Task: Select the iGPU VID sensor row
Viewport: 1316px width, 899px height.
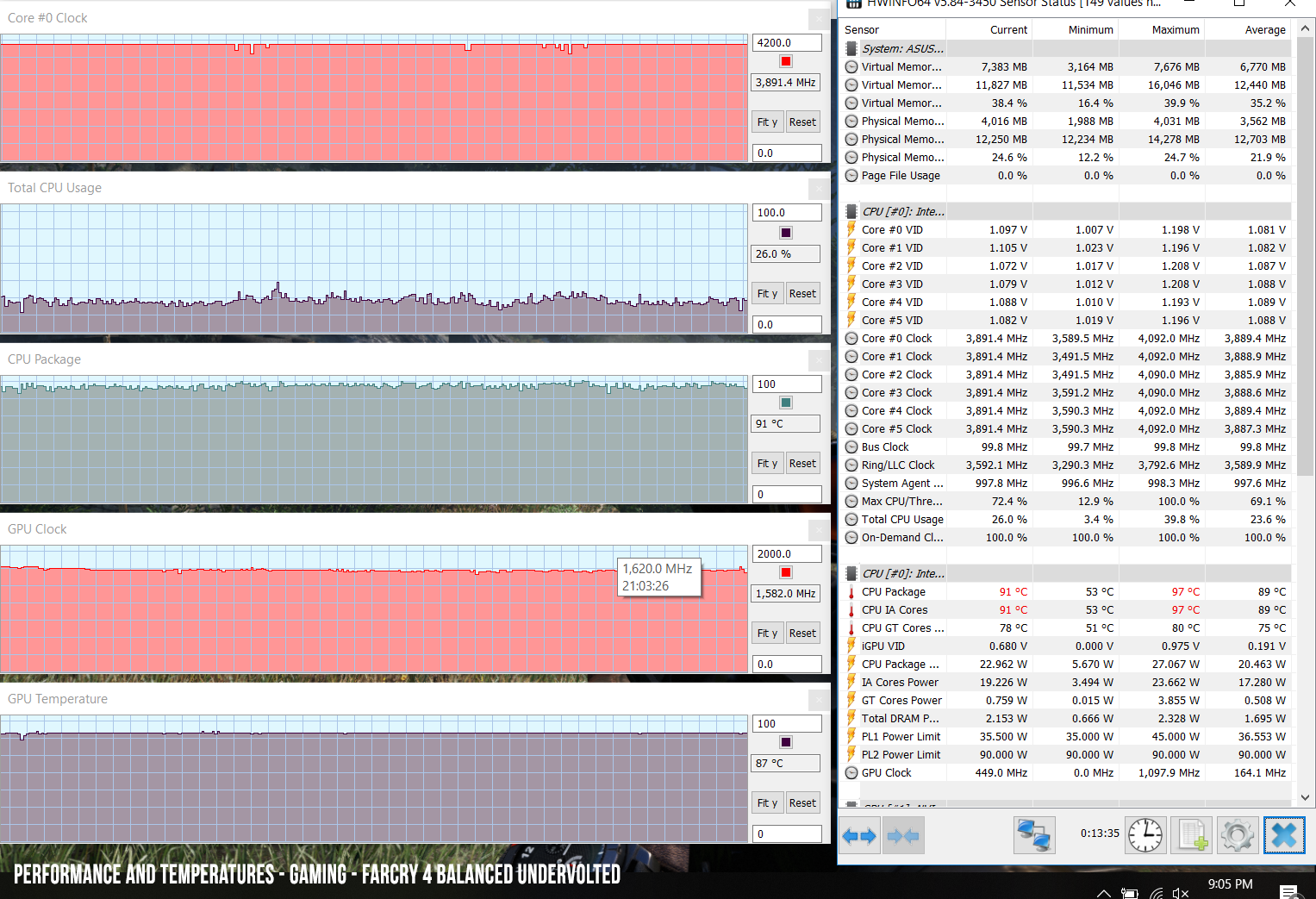Action: pyautogui.click(x=1066, y=646)
